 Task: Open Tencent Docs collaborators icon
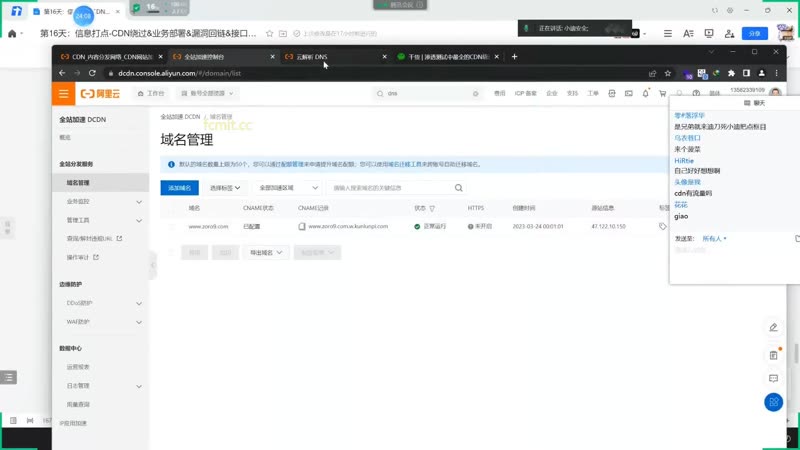coord(729,33)
